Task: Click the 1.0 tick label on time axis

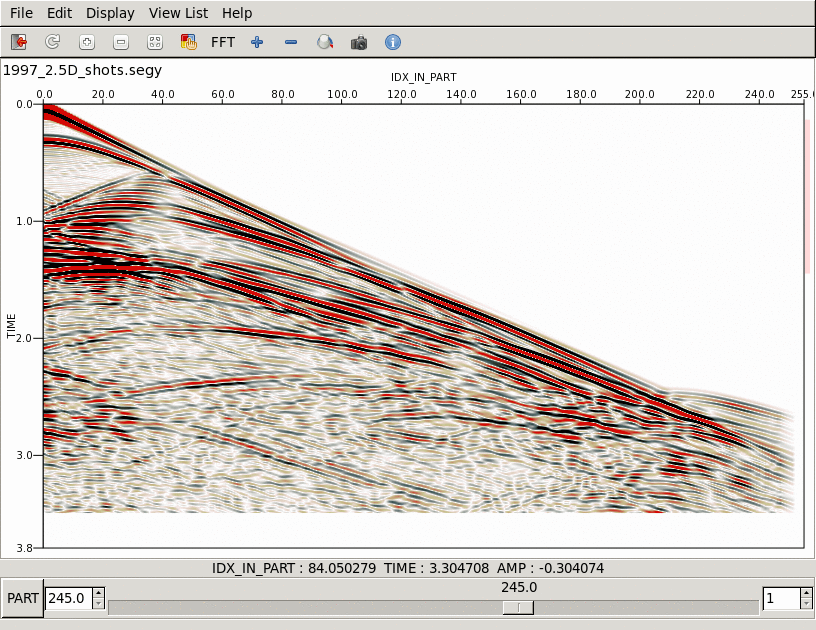Action: point(24,221)
